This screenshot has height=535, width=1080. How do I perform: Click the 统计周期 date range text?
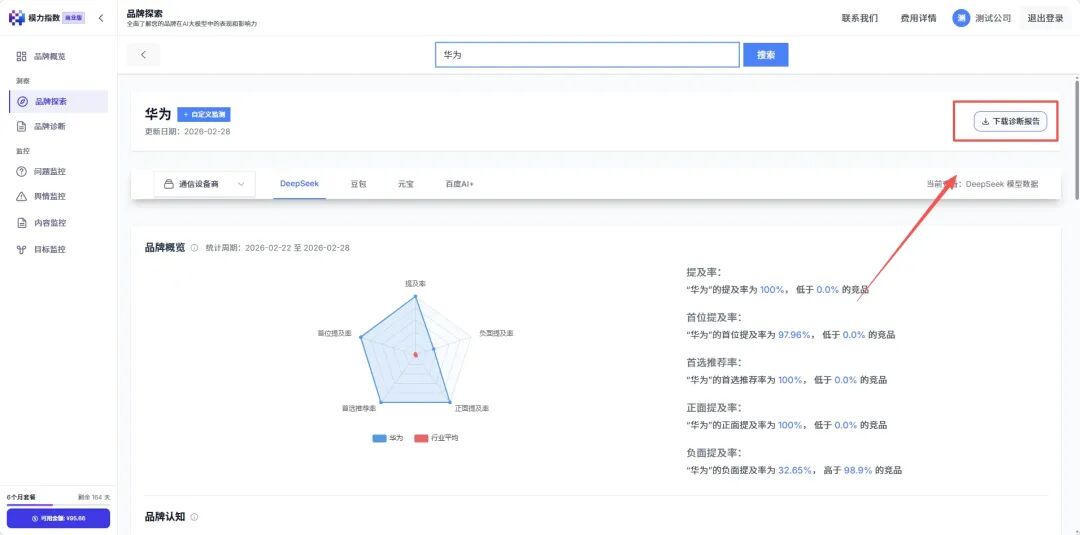click(278, 248)
